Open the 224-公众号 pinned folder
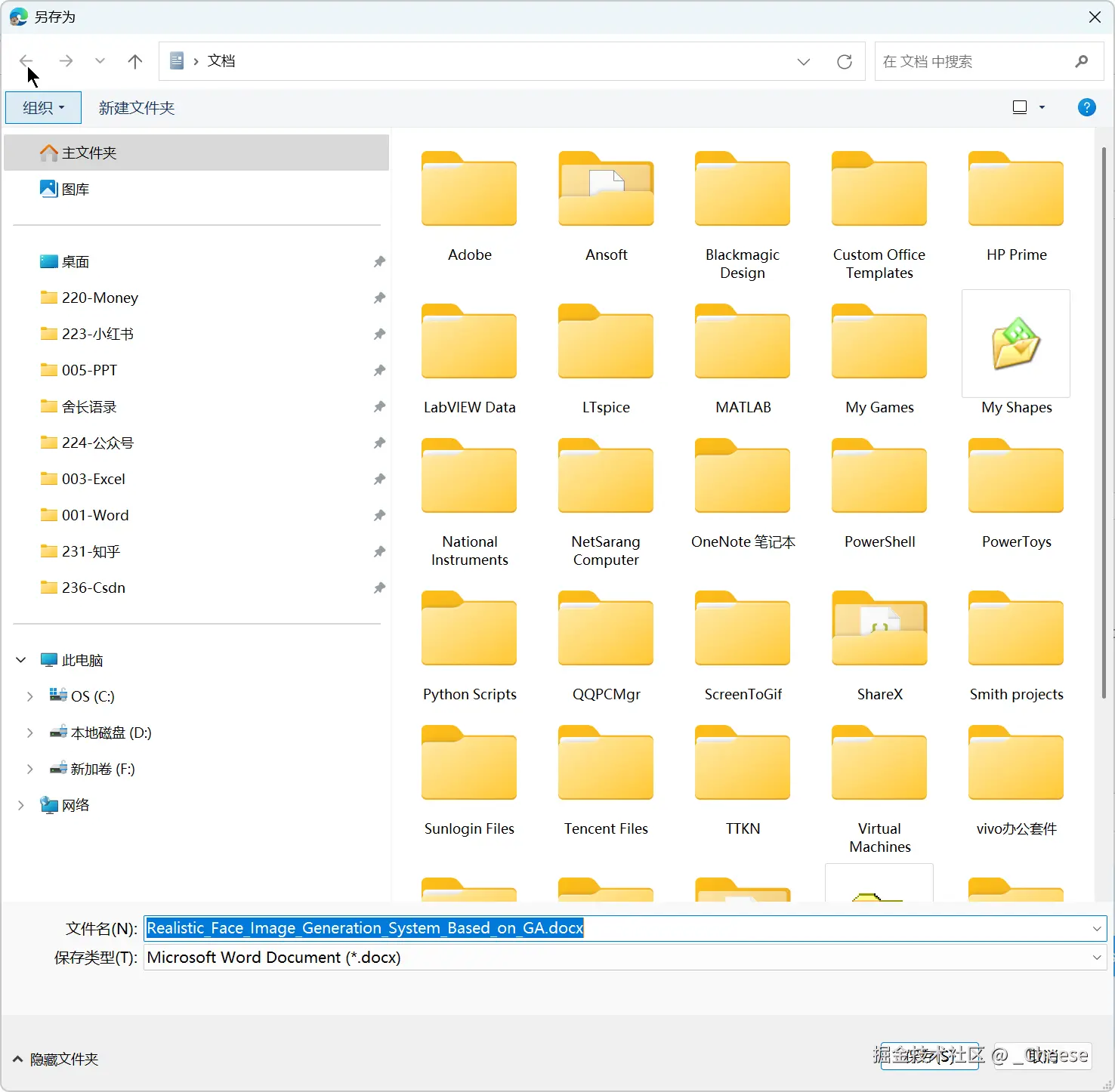This screenshot has height=1092, width=1115. pyautogui.click(x=196, y=443)
